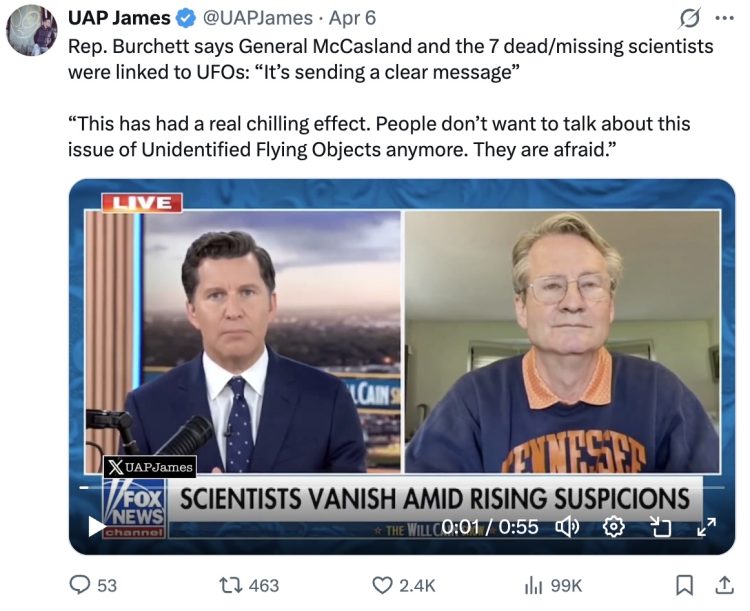Bookmark this UAP James post
This screenshot has width=750, height=611.
684,584
